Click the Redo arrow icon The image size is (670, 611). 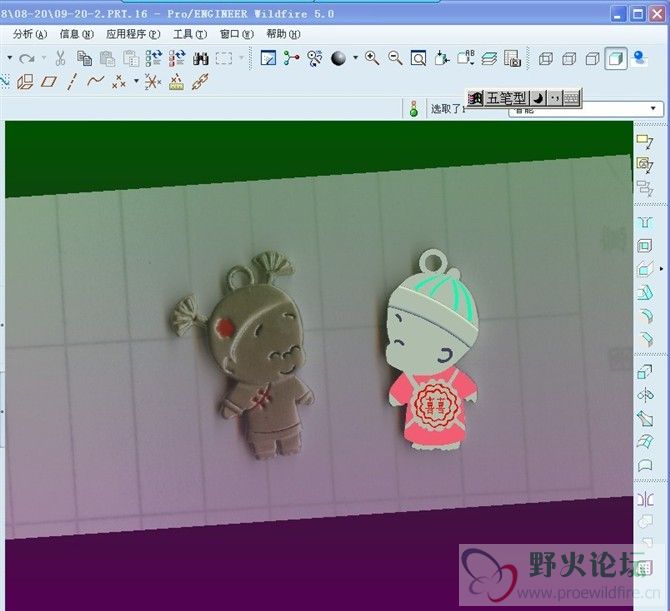point(27,58)
